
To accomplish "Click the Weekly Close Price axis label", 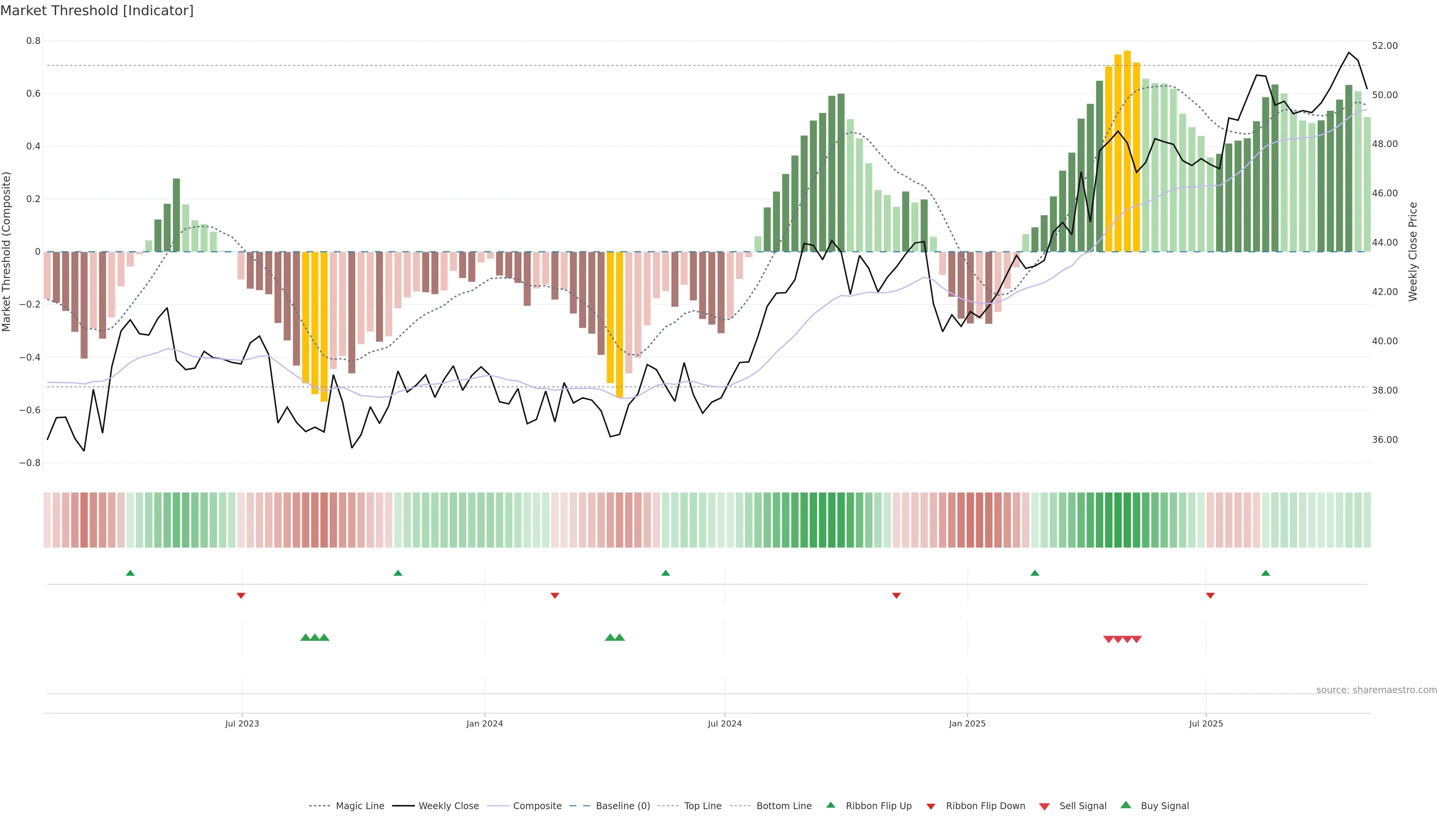I will (1413, 251).
